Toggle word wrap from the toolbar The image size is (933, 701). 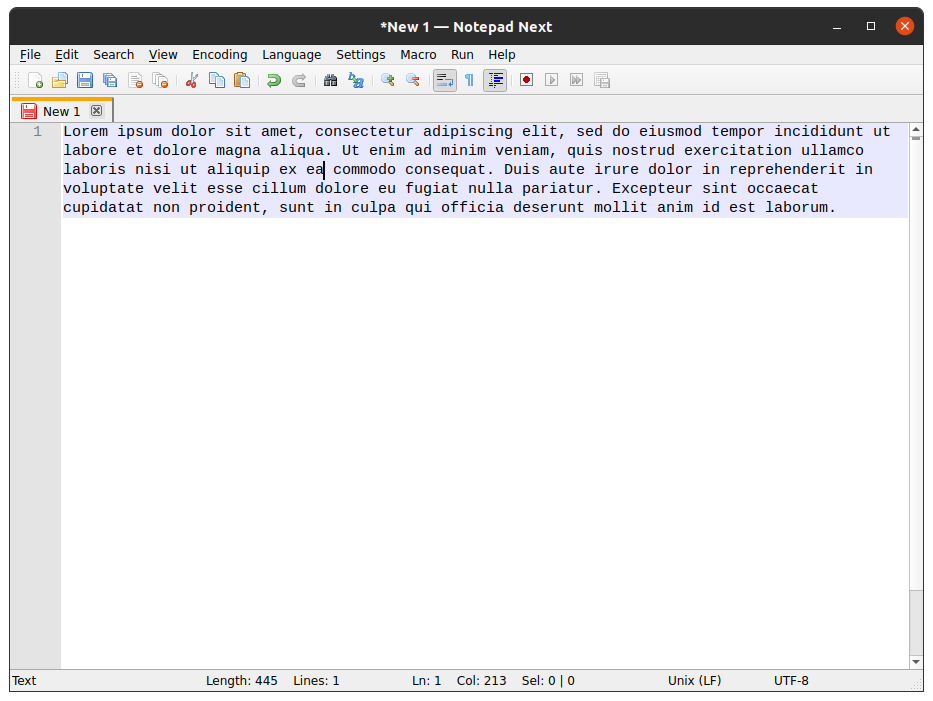tap(445, 80)
